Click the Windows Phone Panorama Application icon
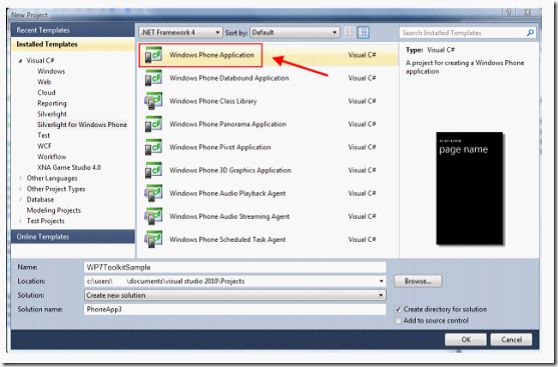The height and width of the screenshot is (367, 558). [x=153, y=124]
